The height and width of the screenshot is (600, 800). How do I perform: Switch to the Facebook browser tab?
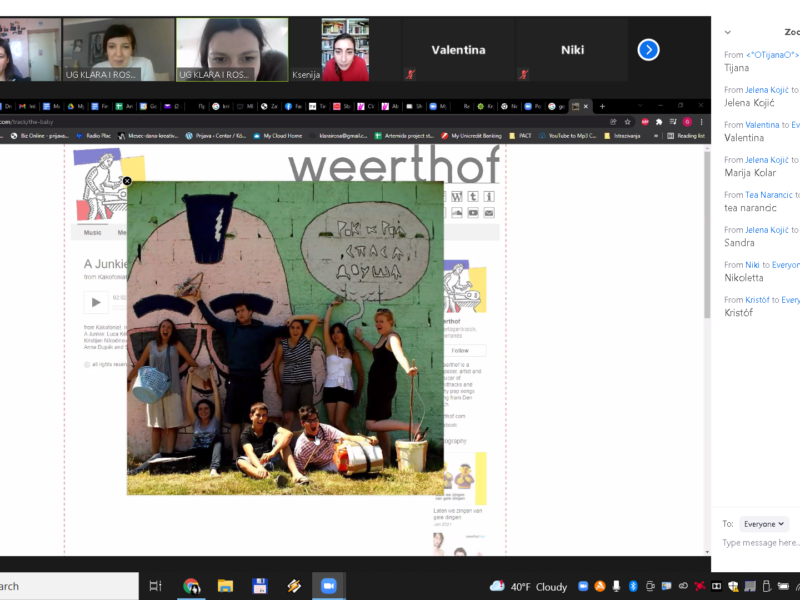(x=293, y=107)
